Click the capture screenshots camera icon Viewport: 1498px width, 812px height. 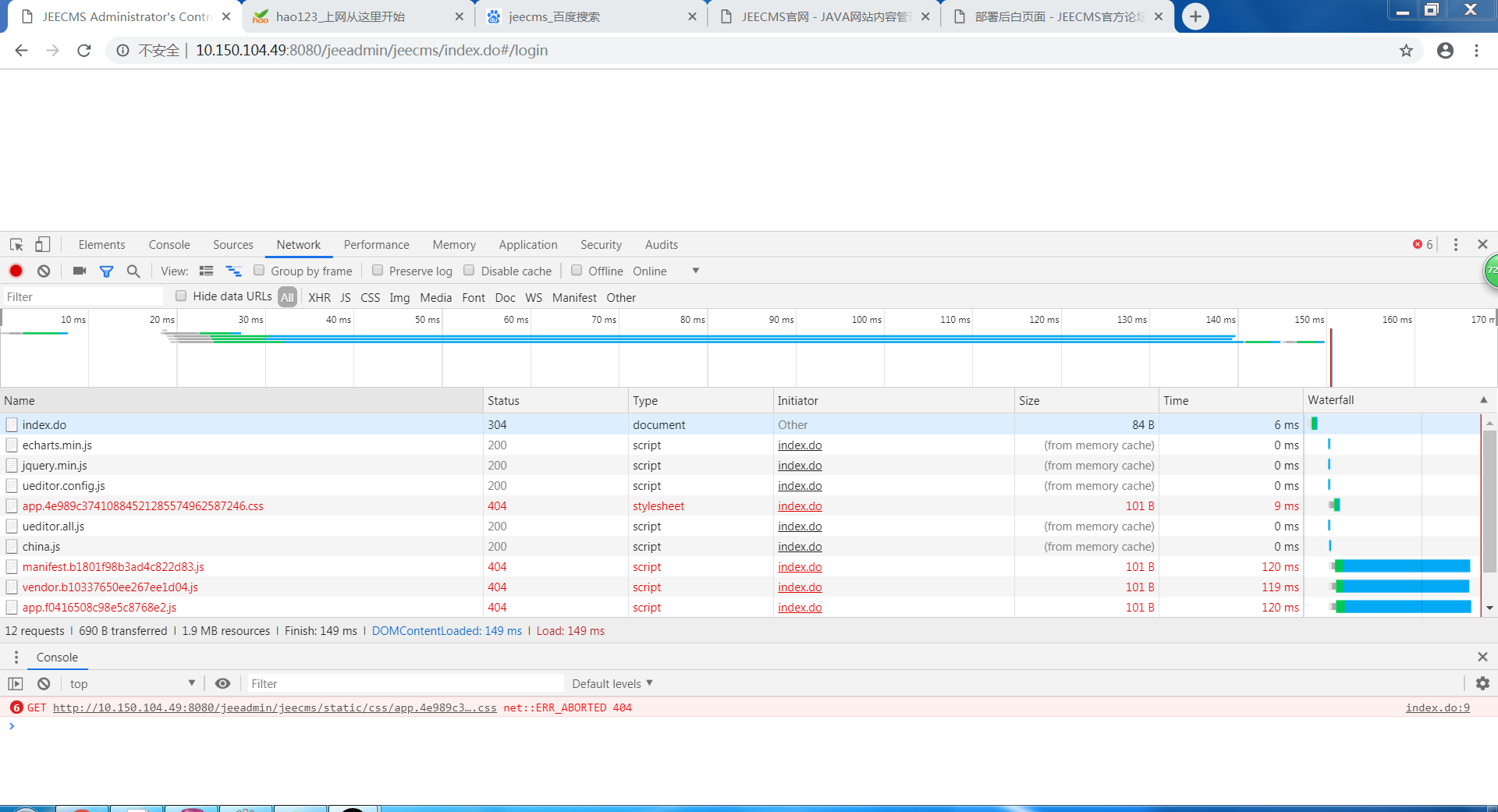[x=79, y=271]
